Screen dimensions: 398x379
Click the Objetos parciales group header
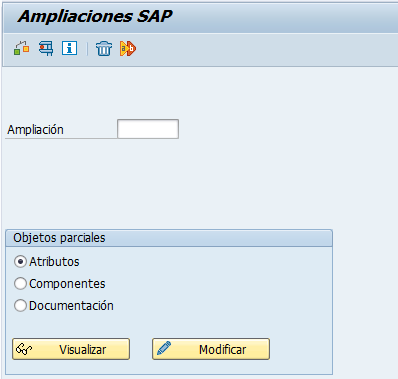pyautogui.click(x=169, y=238)
